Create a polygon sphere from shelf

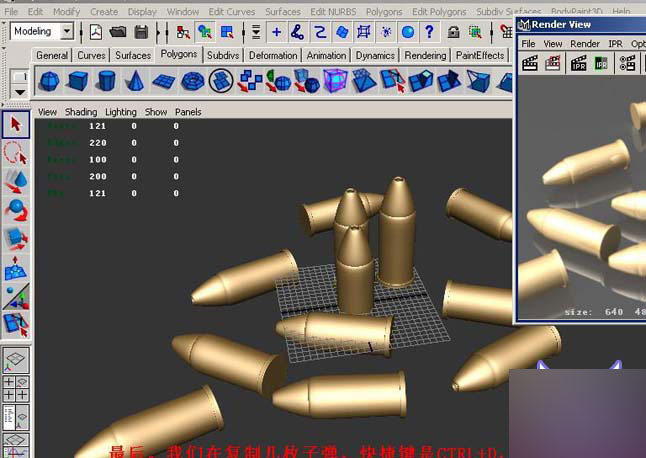click(x=49, y=81)
